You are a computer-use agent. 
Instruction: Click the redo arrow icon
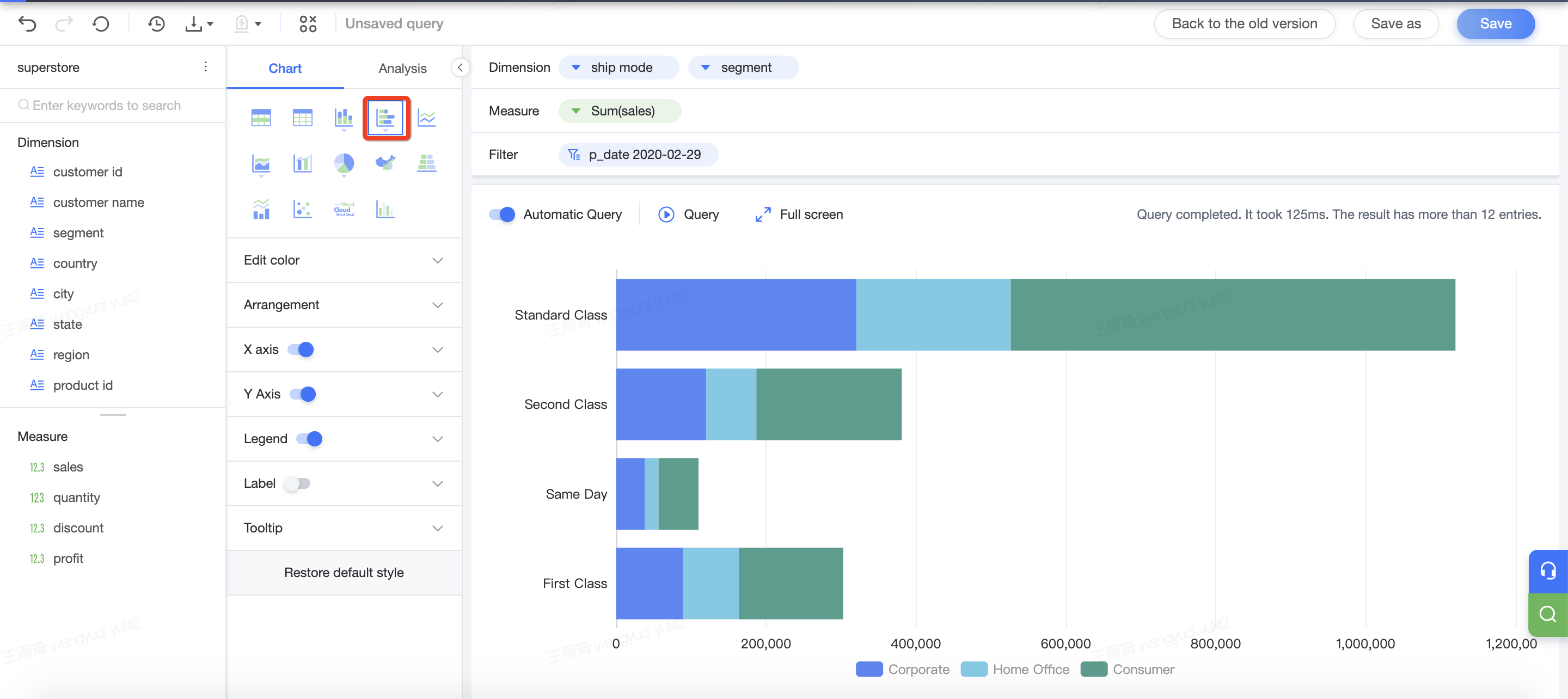(64, 24)
